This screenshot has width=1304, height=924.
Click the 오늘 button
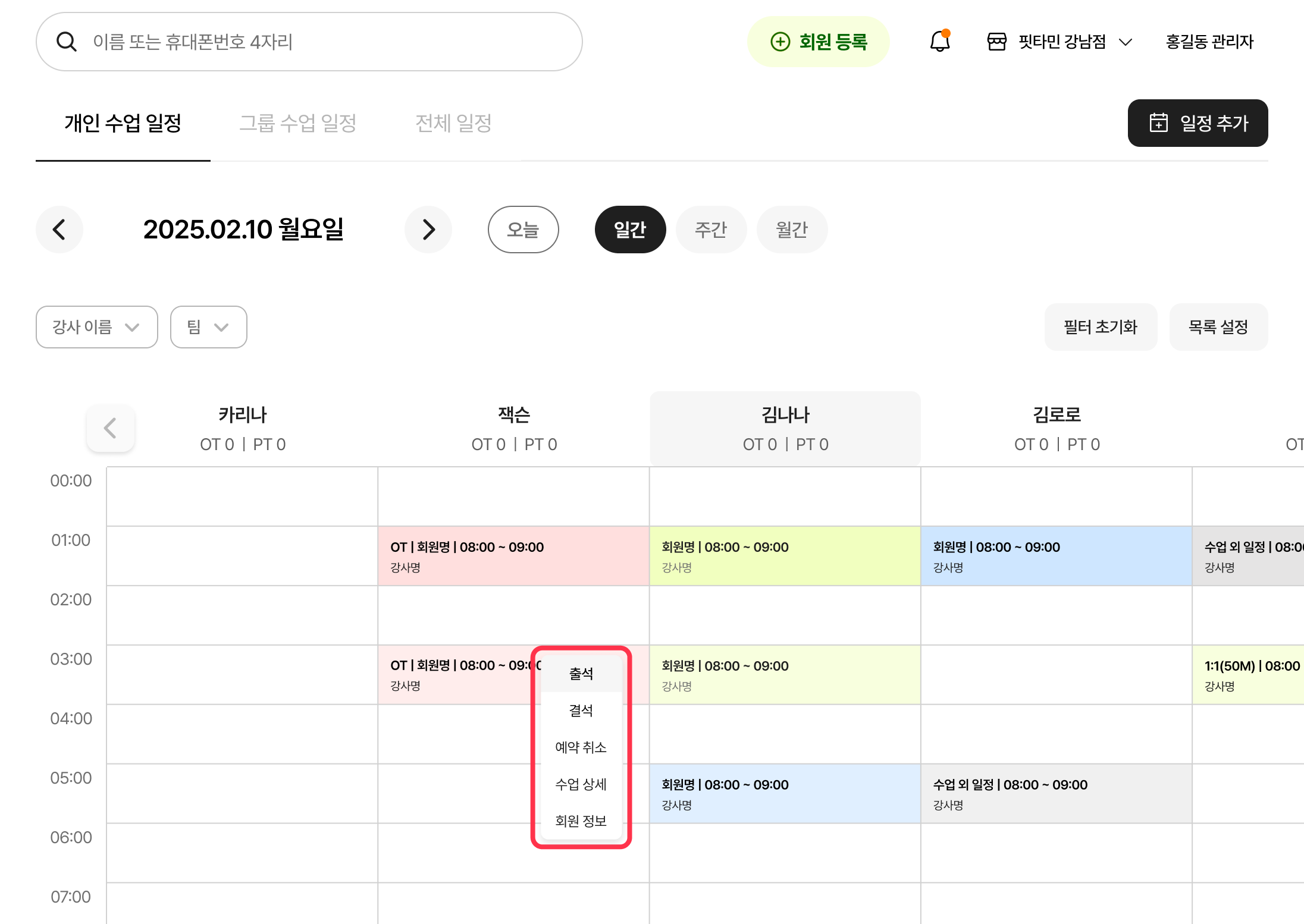[523, 230]
